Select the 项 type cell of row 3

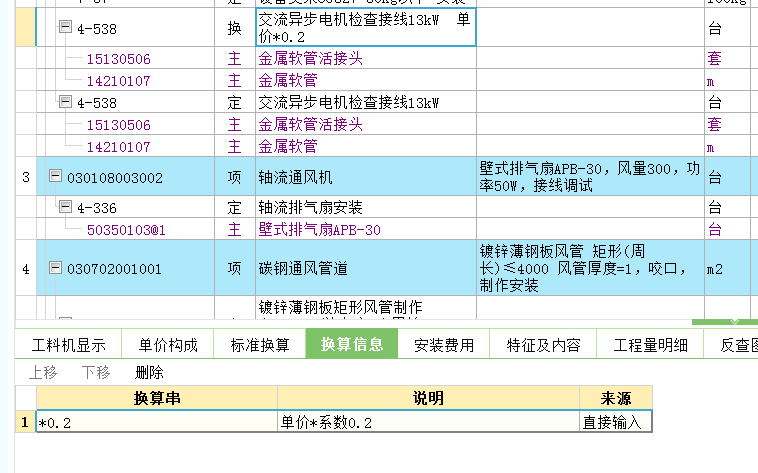click(234, 177)
